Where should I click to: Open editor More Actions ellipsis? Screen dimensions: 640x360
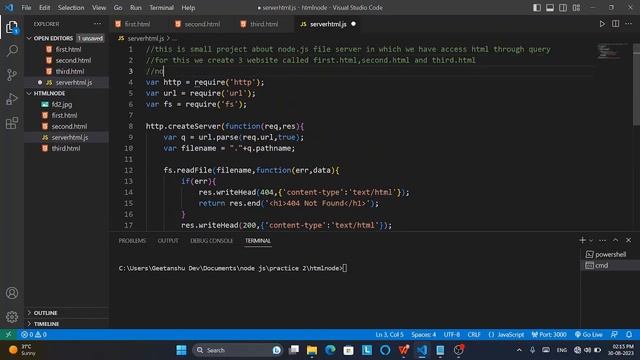[629, 24]
